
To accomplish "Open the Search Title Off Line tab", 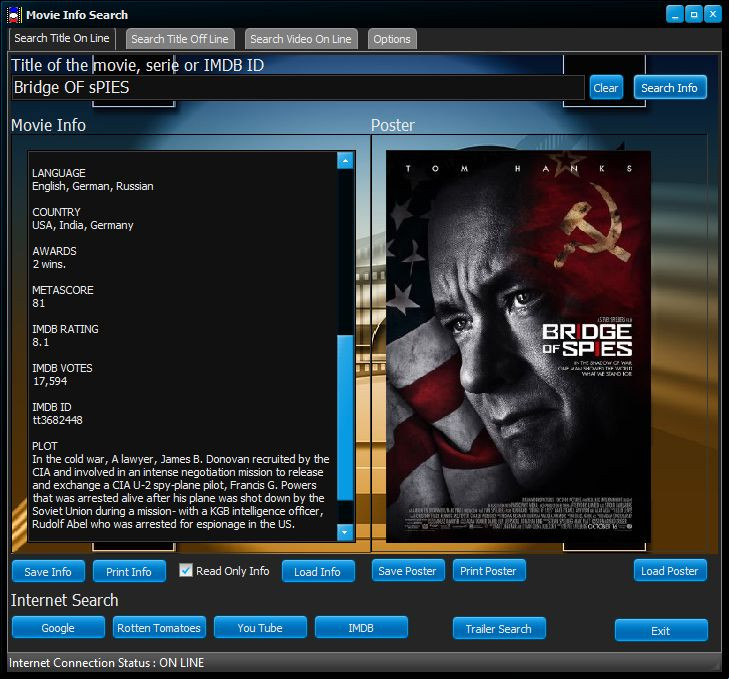I will tap(180, 39).
